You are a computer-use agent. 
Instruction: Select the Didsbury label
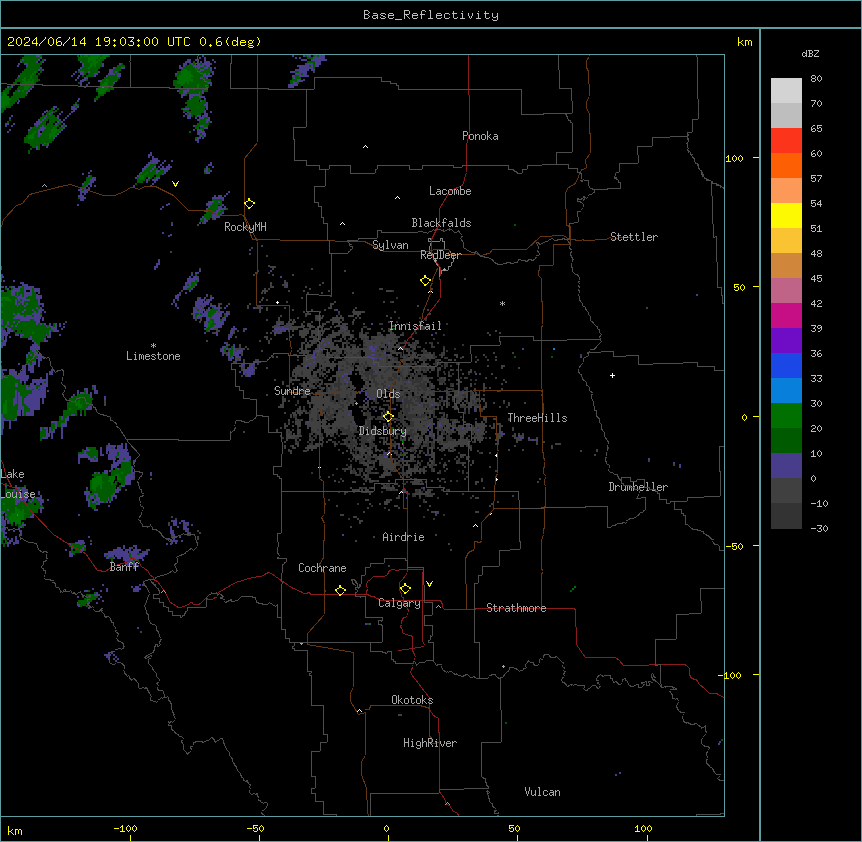383,431
